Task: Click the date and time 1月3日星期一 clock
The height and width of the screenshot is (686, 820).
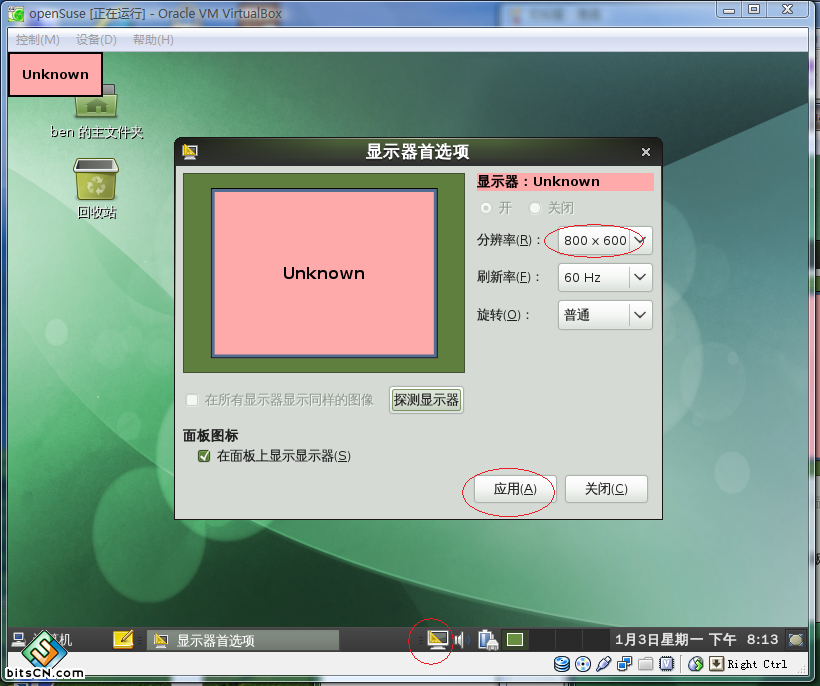Action: point(696,639)
